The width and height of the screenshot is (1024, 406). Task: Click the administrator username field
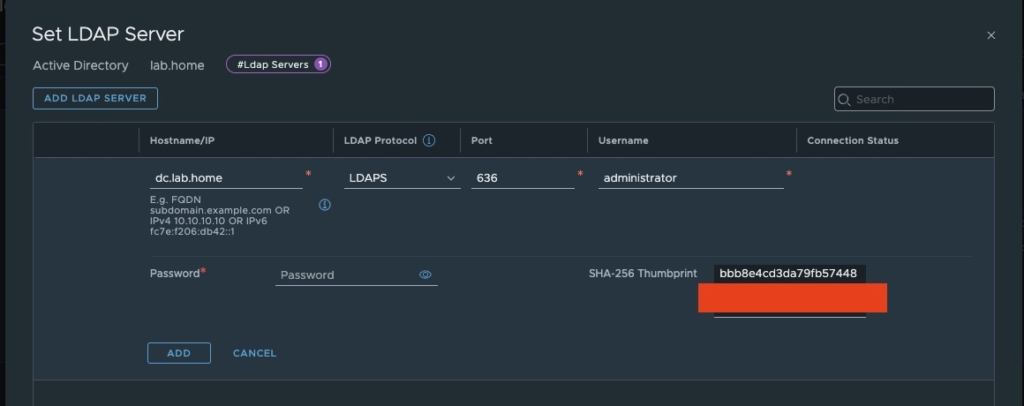(x=690, y=178)
